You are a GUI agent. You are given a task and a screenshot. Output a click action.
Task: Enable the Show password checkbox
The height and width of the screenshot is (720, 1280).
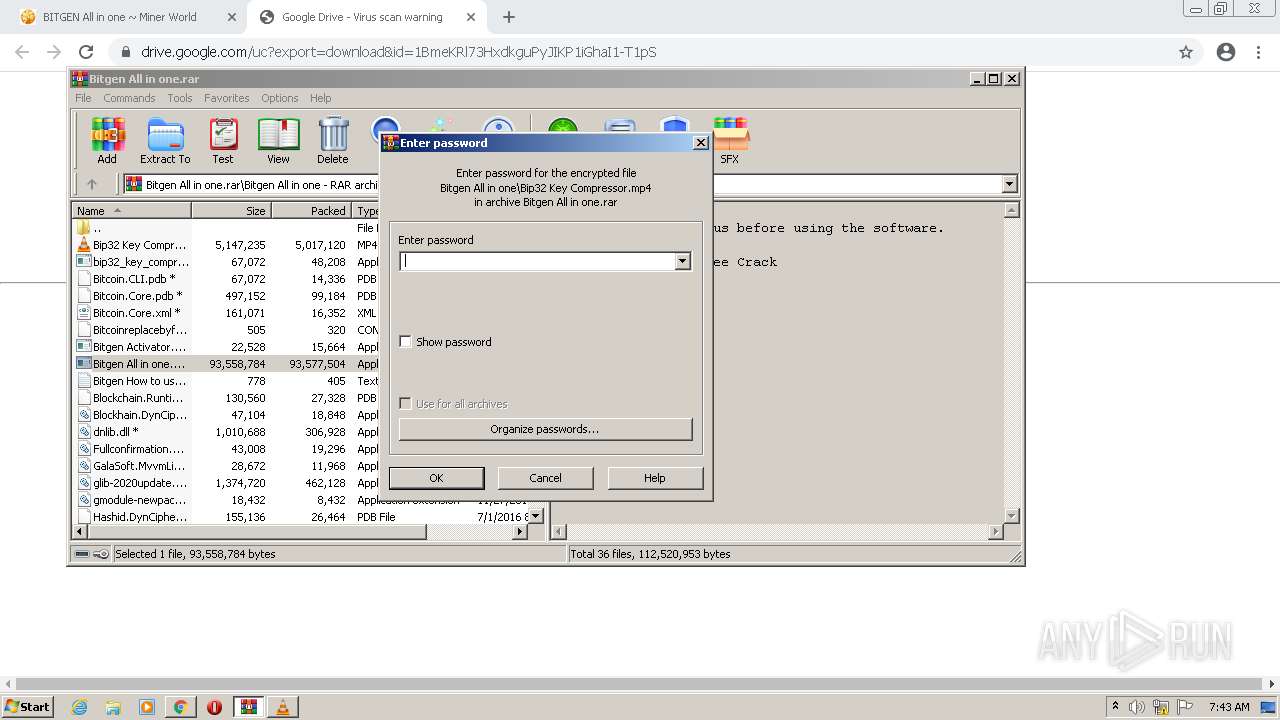[x=405, y=342]
